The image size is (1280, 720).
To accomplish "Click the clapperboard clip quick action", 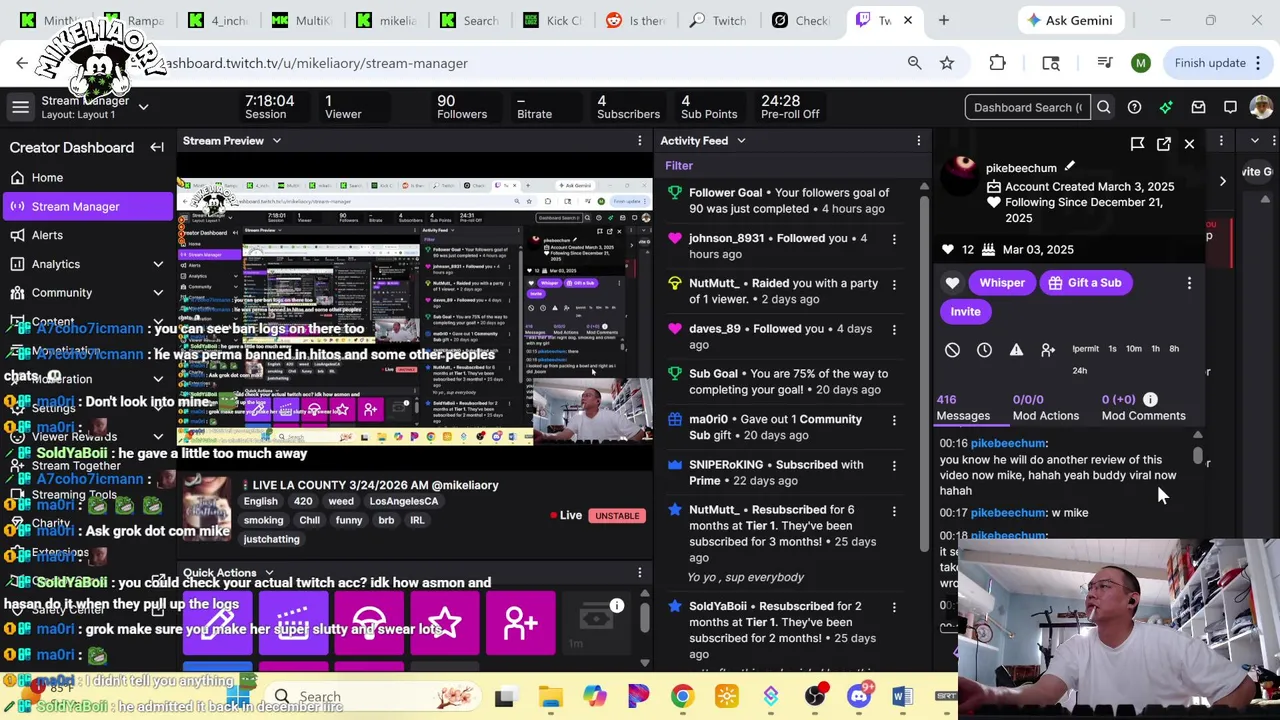I will point(293,623).
